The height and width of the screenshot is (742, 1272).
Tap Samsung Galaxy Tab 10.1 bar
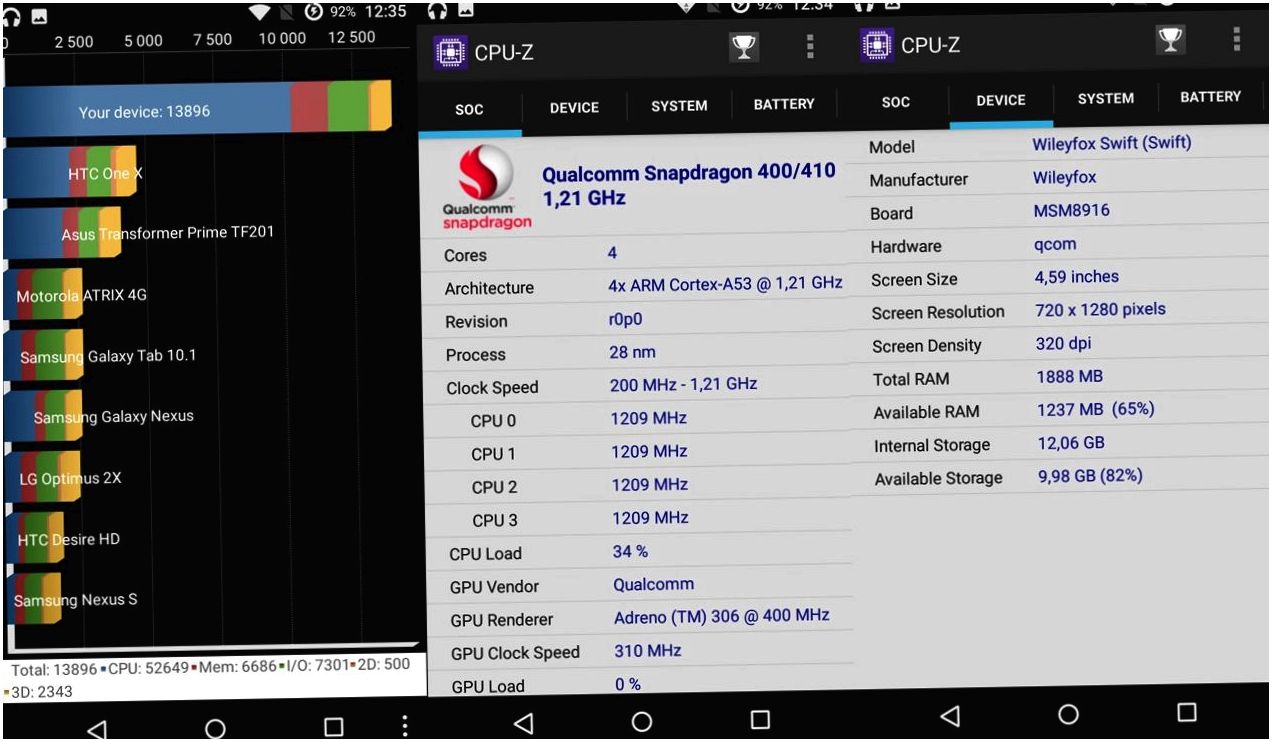point(43,355)
